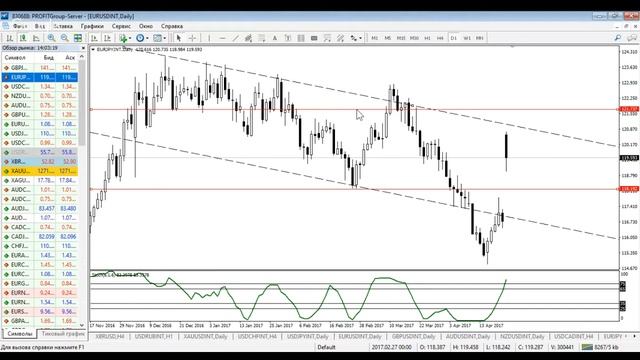The image size is (640, 360).
Task: Toggle chart shift from right edge
Action: [x=107, y=38]
